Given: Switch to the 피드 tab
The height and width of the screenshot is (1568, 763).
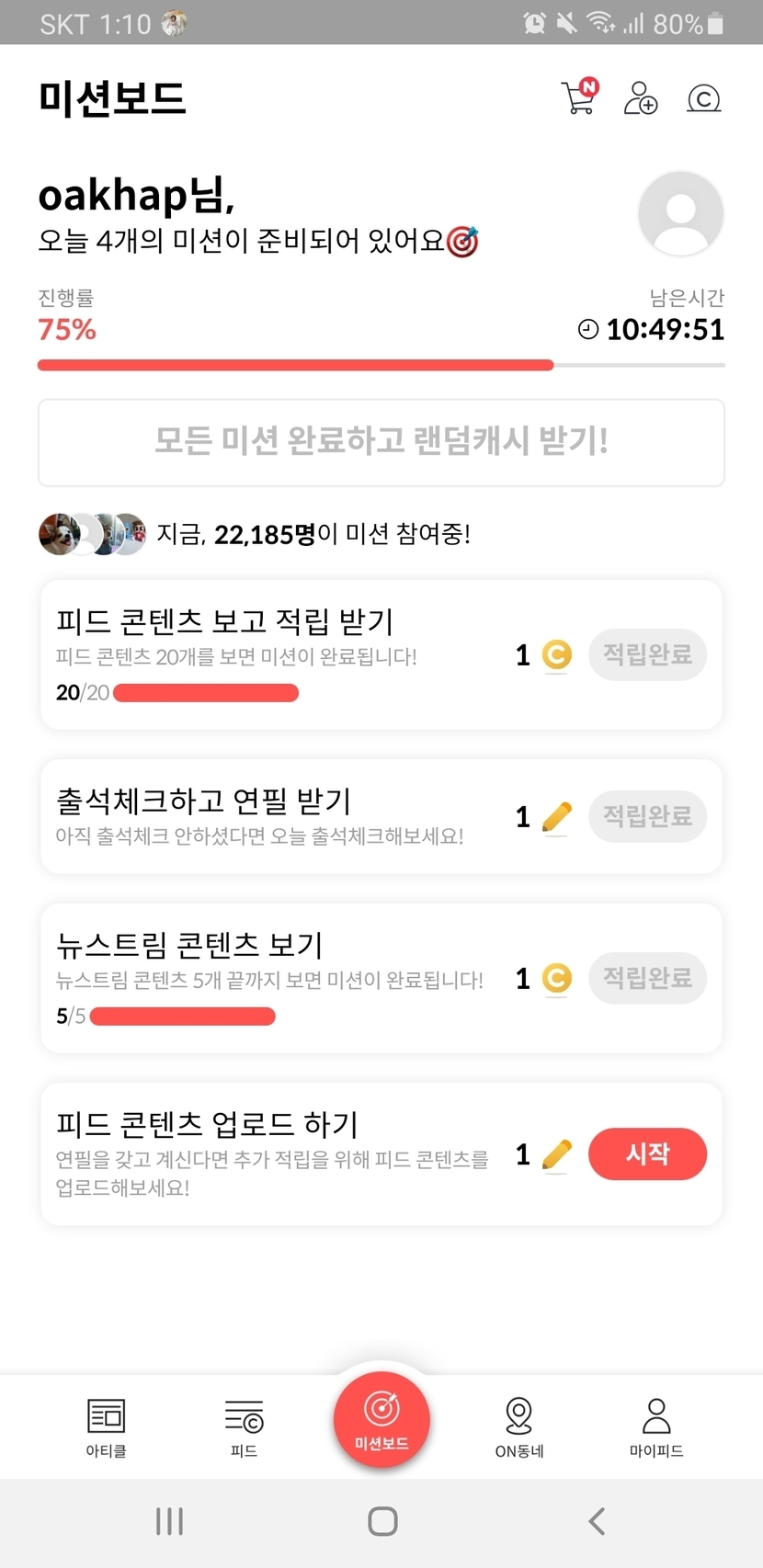Looking at the screenshot, I should [x=244, y=1426].
